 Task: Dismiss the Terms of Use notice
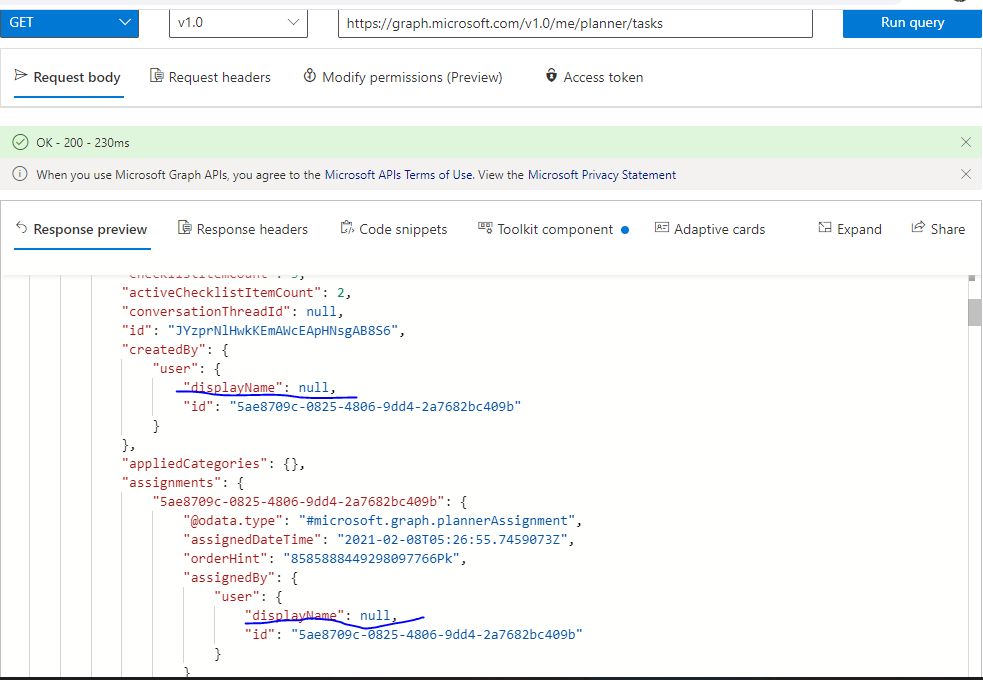pos(965,174)
